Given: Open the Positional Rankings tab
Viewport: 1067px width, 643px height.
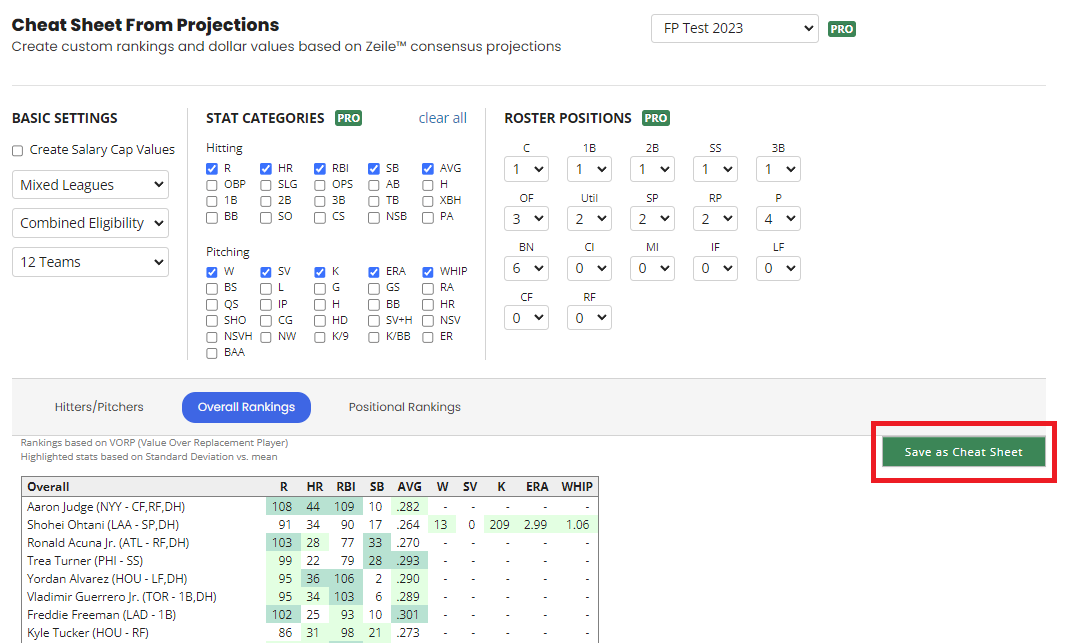Looking at the screenshot, I should click(404, 407).
